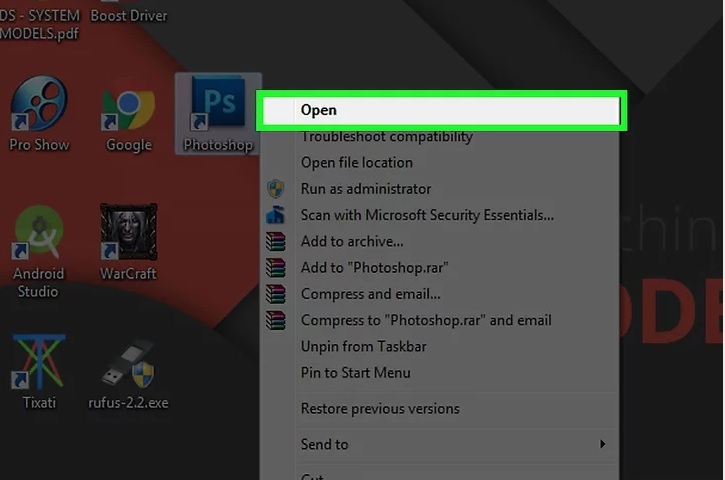This screenshot has width=725, height=480.
Task: Click the Tixati desktop shortcut
Action: tap(39, 372)
